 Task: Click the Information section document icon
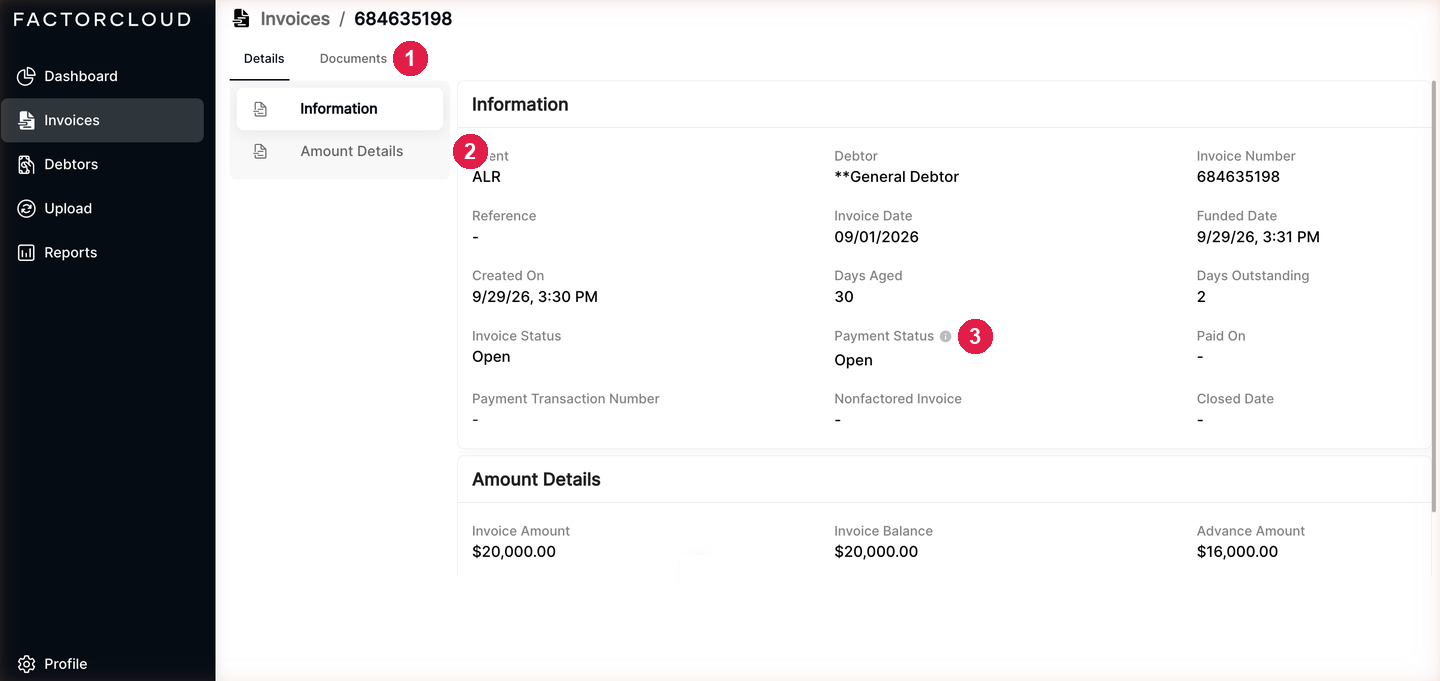pos(261,109)
